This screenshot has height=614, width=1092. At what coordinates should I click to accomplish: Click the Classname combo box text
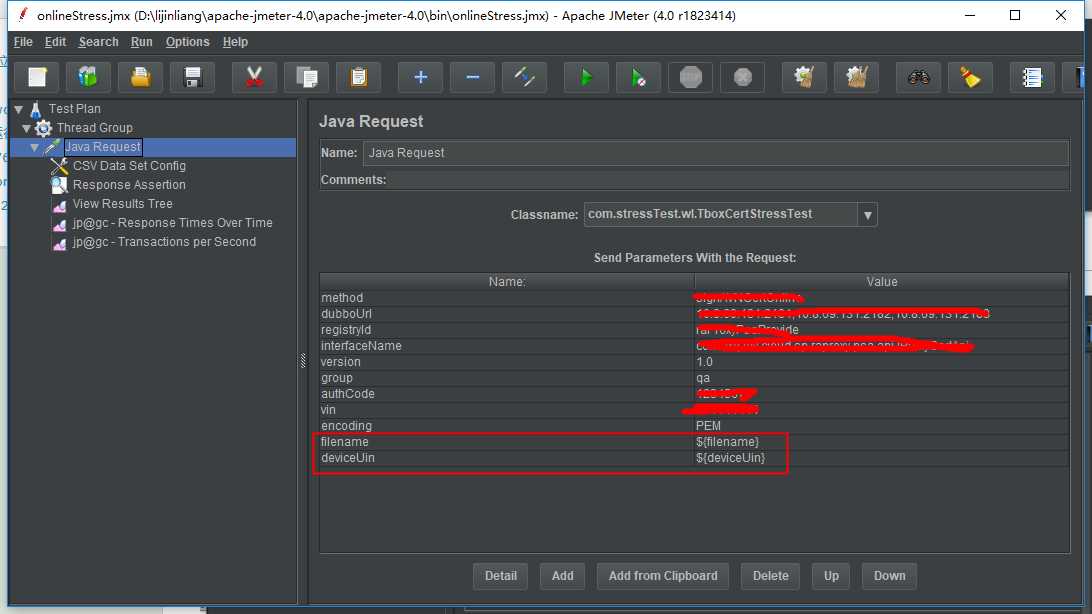coord(720,214)
